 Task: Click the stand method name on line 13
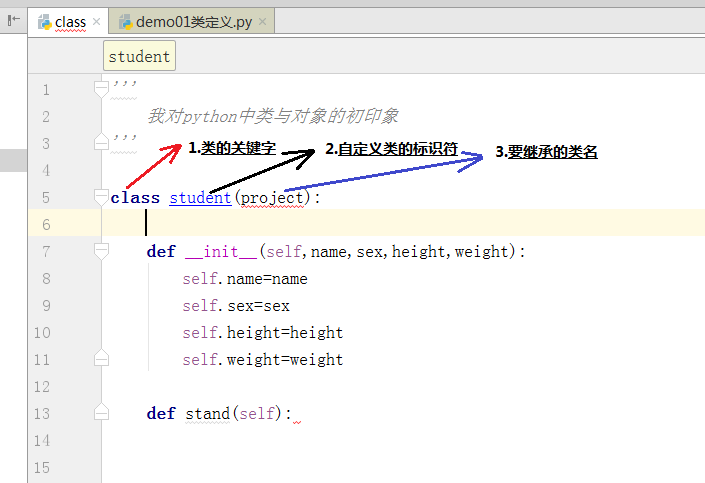[207, 413]
